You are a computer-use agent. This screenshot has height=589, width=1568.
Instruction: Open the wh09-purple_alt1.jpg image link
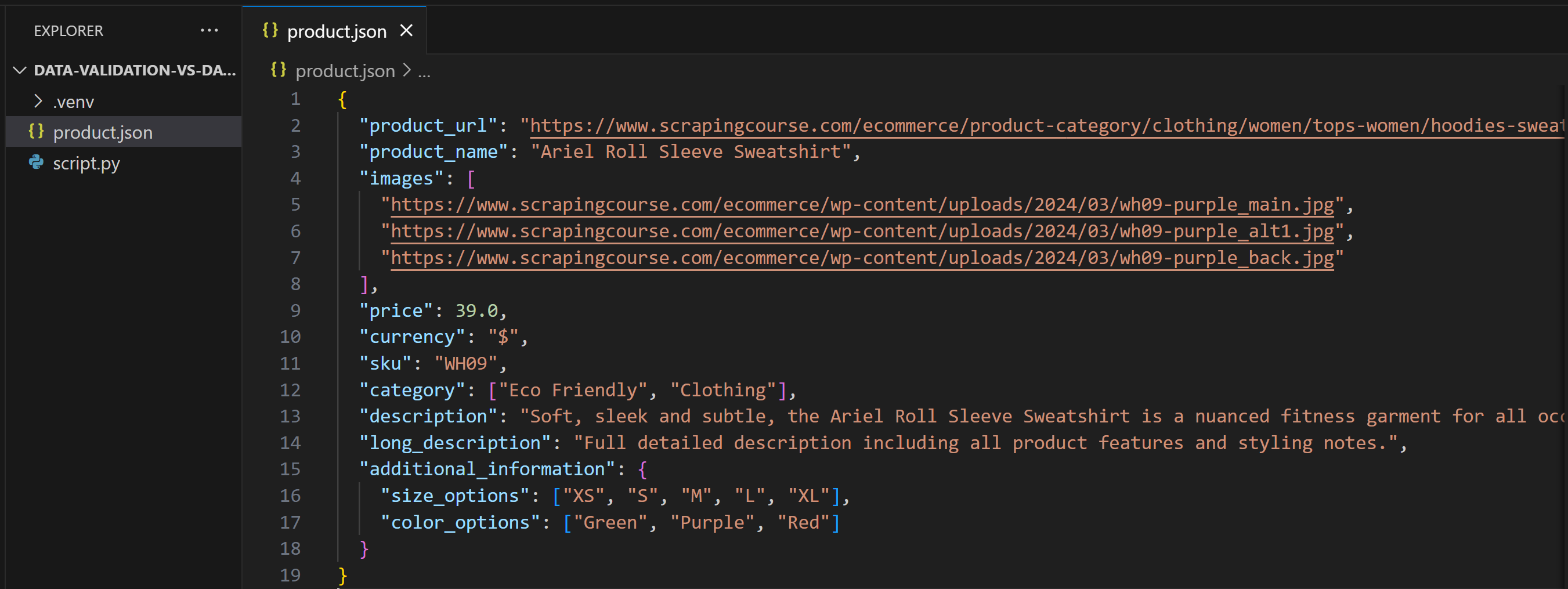coord(852,230)
